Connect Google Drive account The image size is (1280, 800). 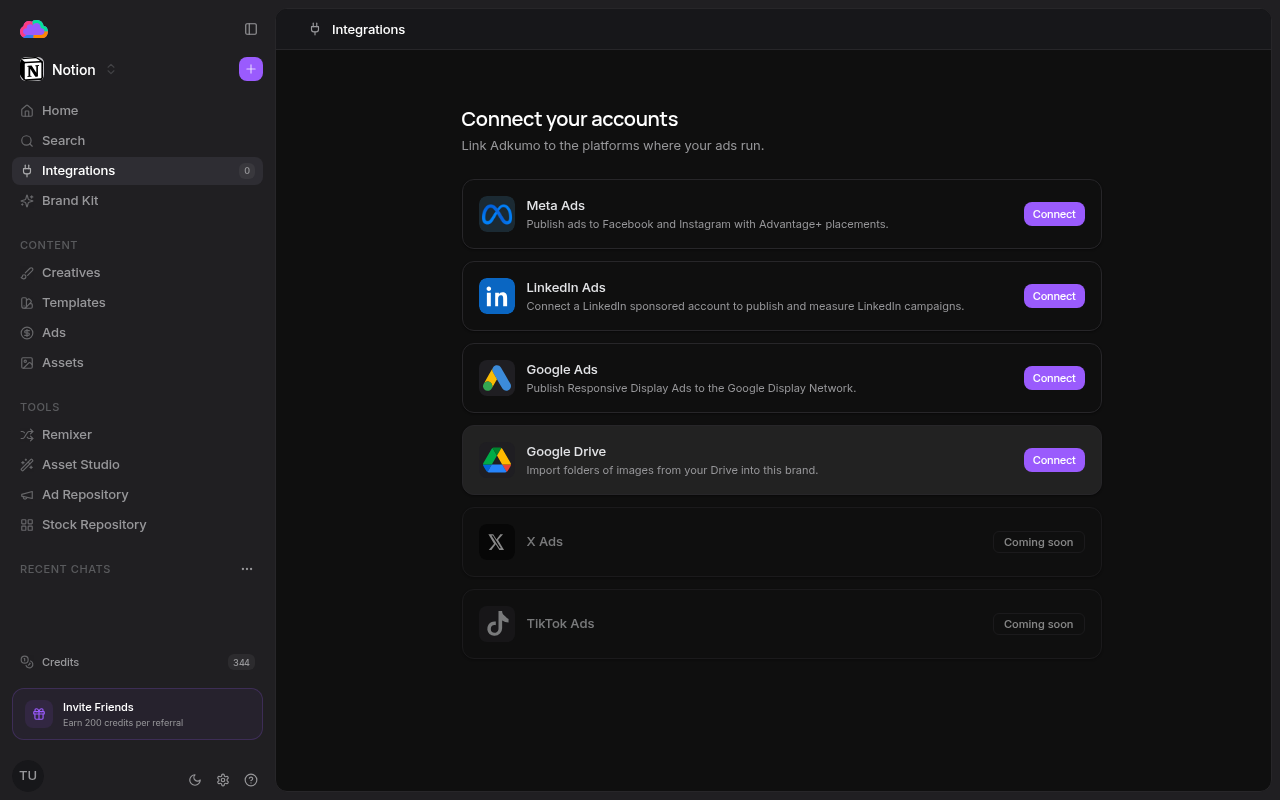pyautogui.click(x=1054, y=460)
